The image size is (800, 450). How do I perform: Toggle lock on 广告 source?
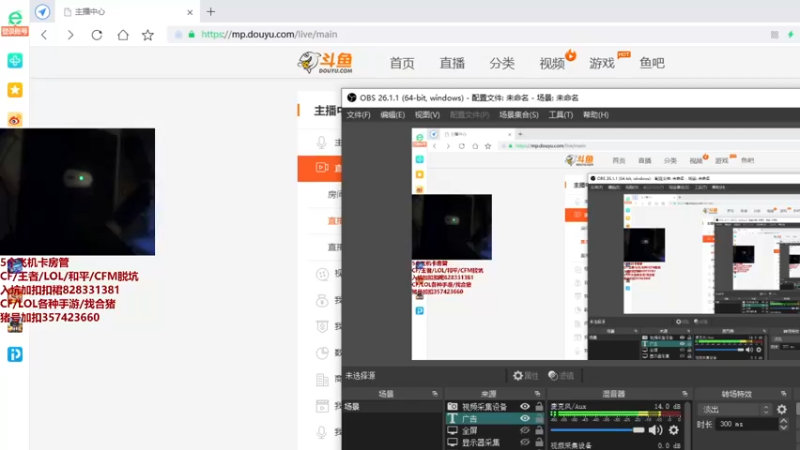click(x=539, y=418)
